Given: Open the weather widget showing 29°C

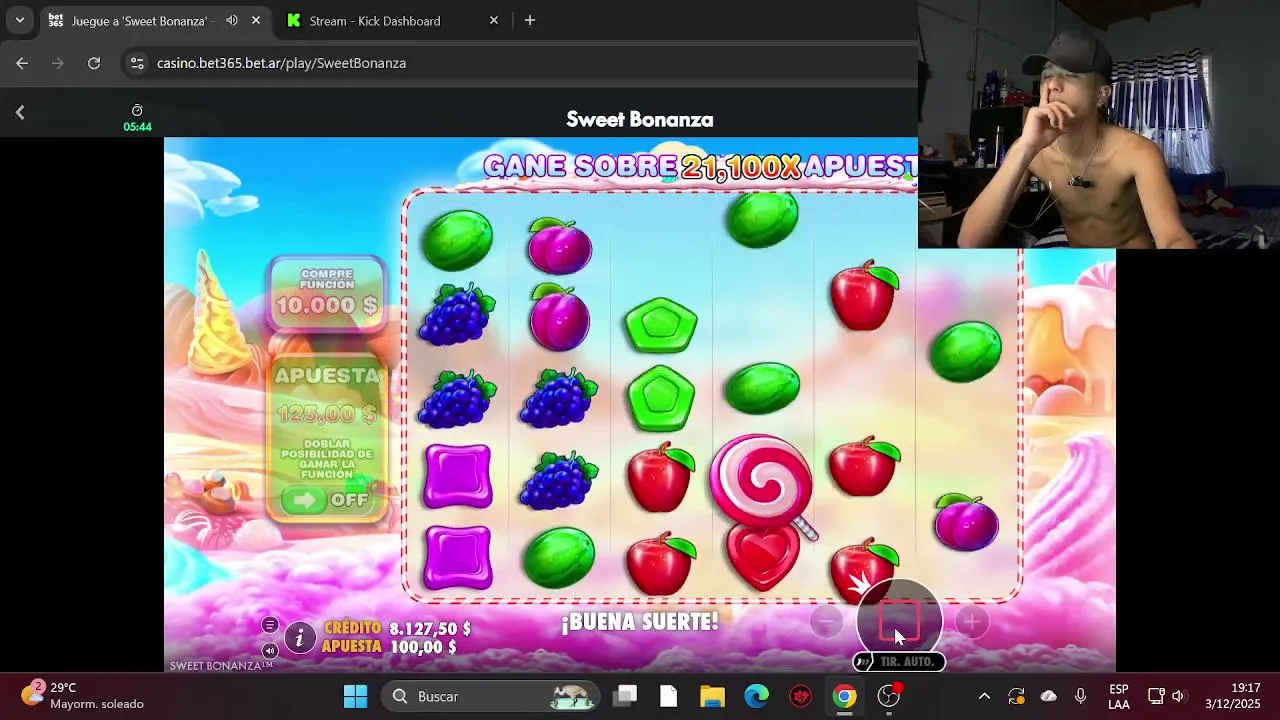Looking at the screenshot, I should [82, 696].
